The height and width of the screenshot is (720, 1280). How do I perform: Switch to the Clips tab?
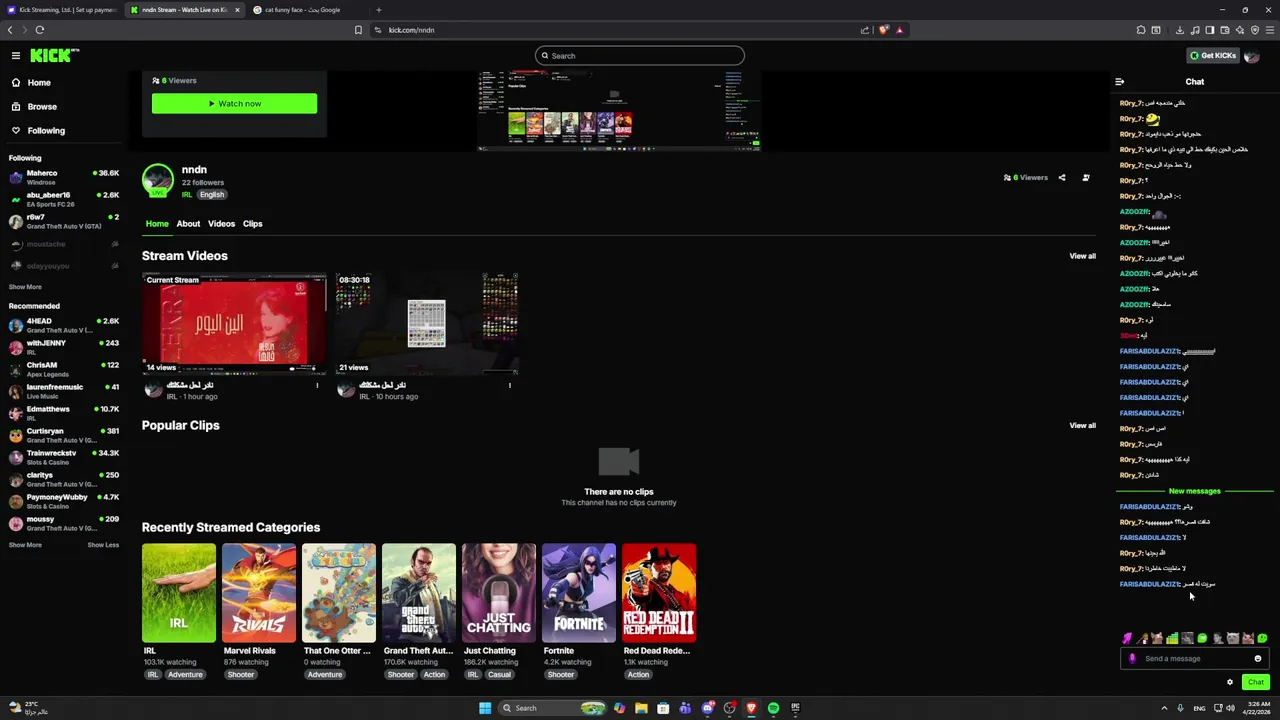(252, 224)
